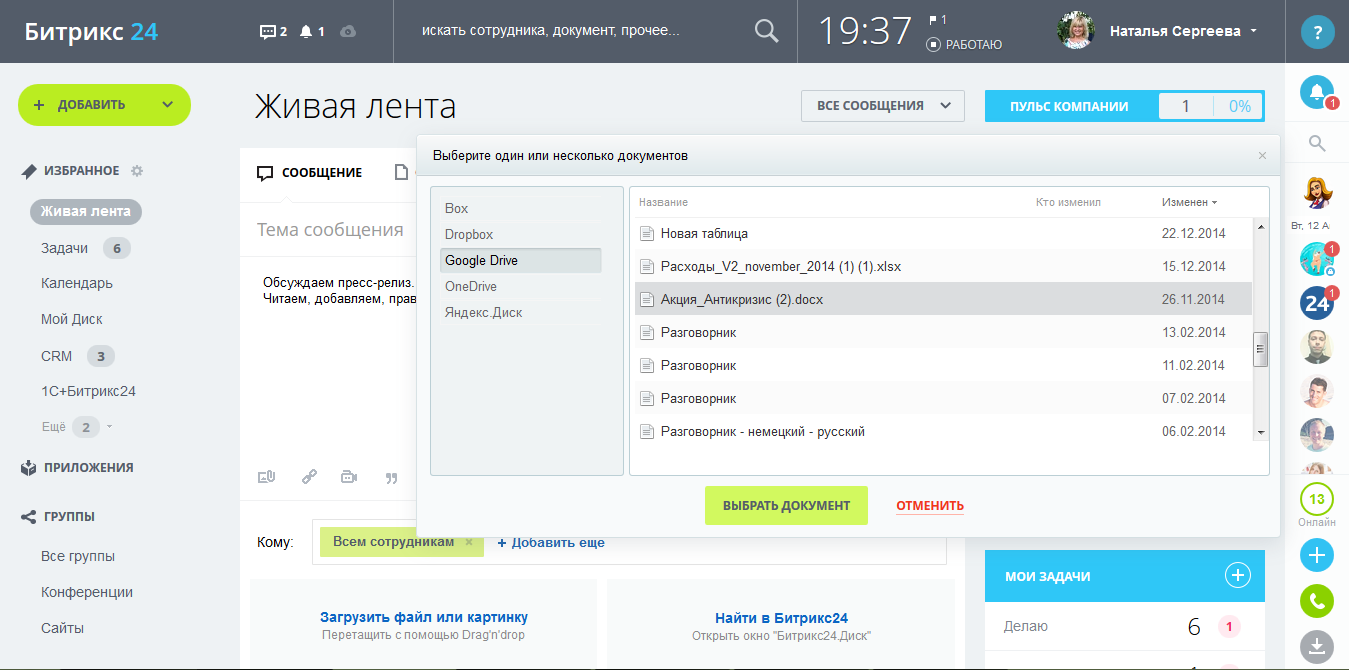
Task: Click the link insert icon in editor
Action: click(309, 477)
